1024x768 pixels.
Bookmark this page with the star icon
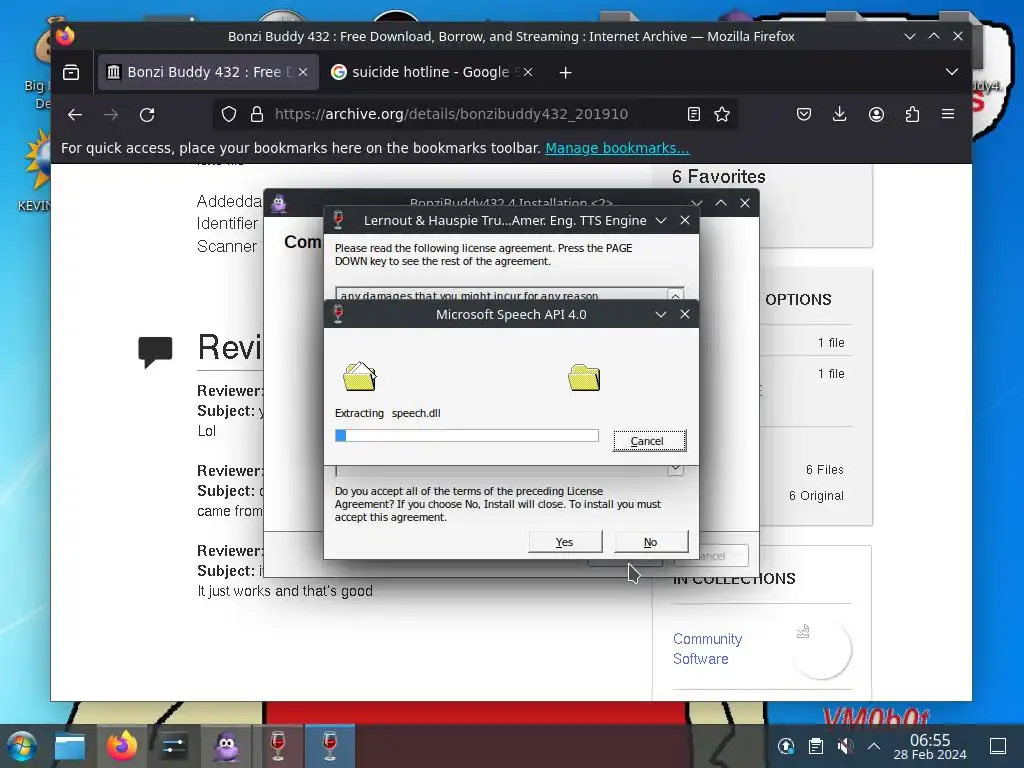[722, 114]
